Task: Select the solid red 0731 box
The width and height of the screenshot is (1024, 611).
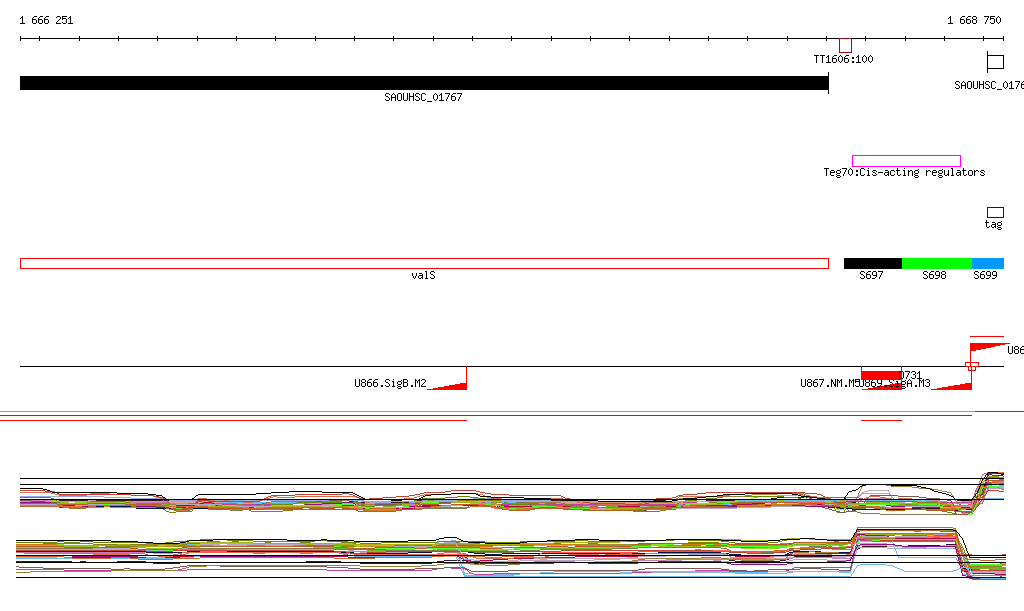Action: coord(881,375)
